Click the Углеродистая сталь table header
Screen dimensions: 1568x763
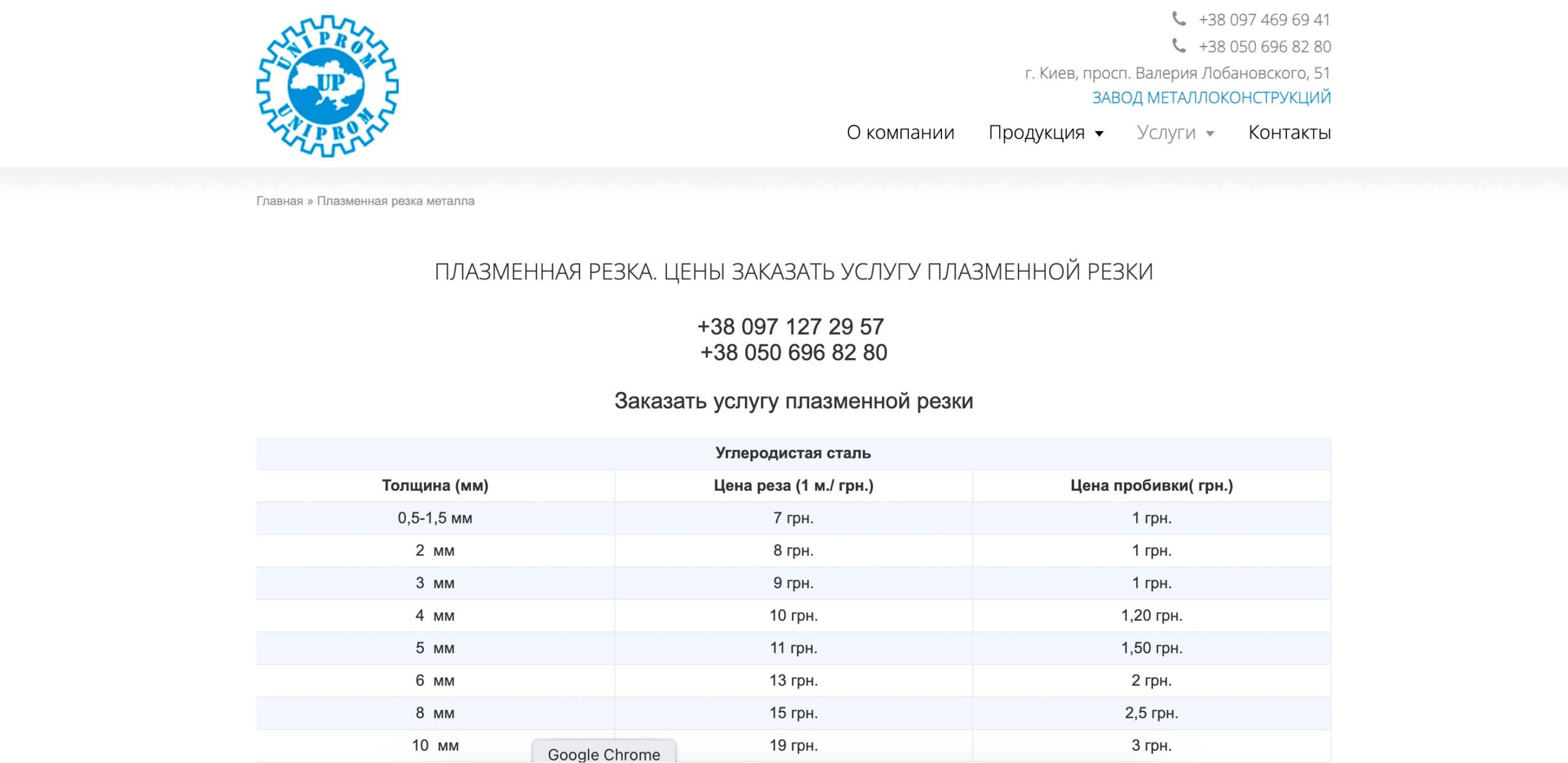click(793, 453)
